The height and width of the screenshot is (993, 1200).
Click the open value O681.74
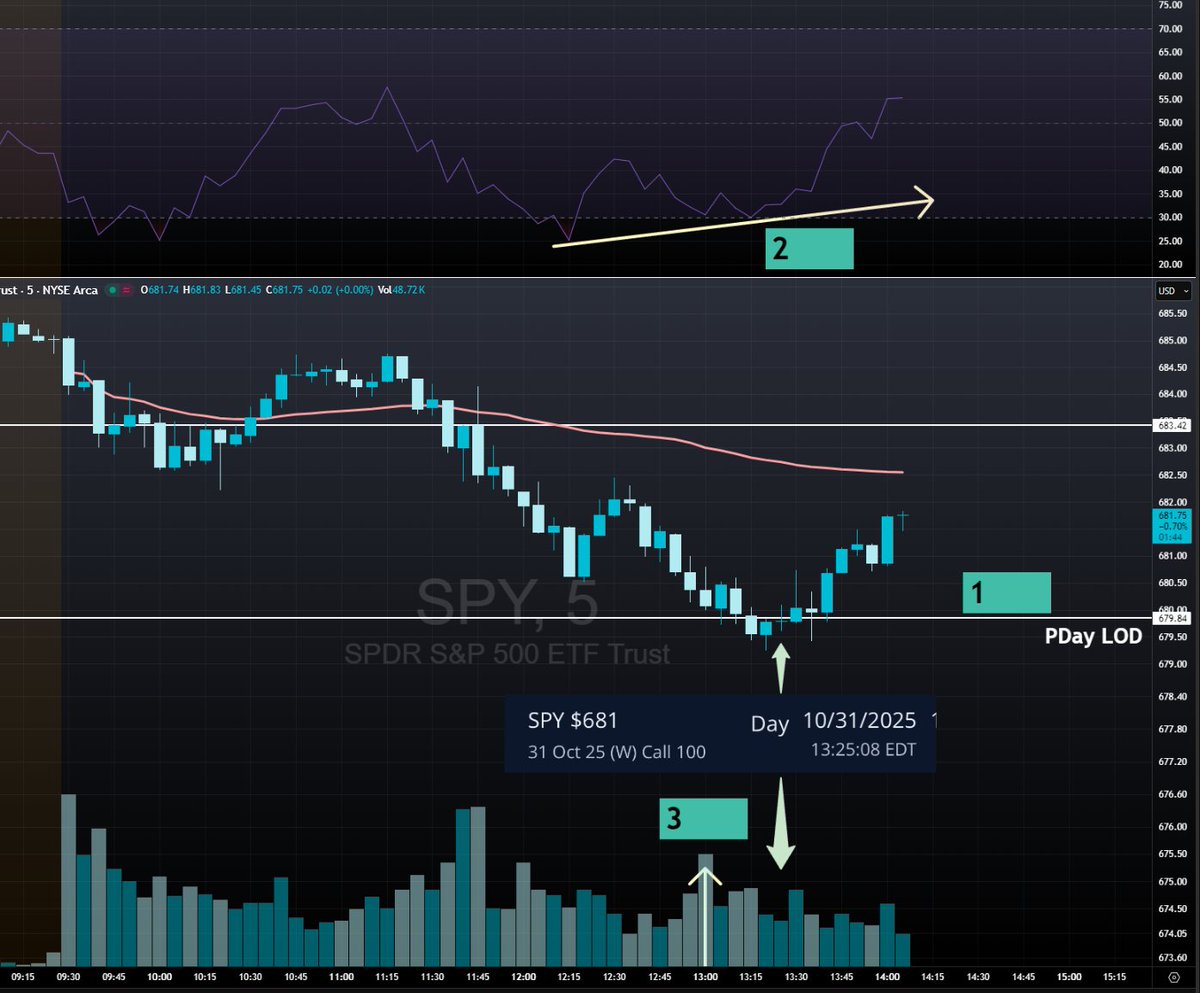pos(159,290)
